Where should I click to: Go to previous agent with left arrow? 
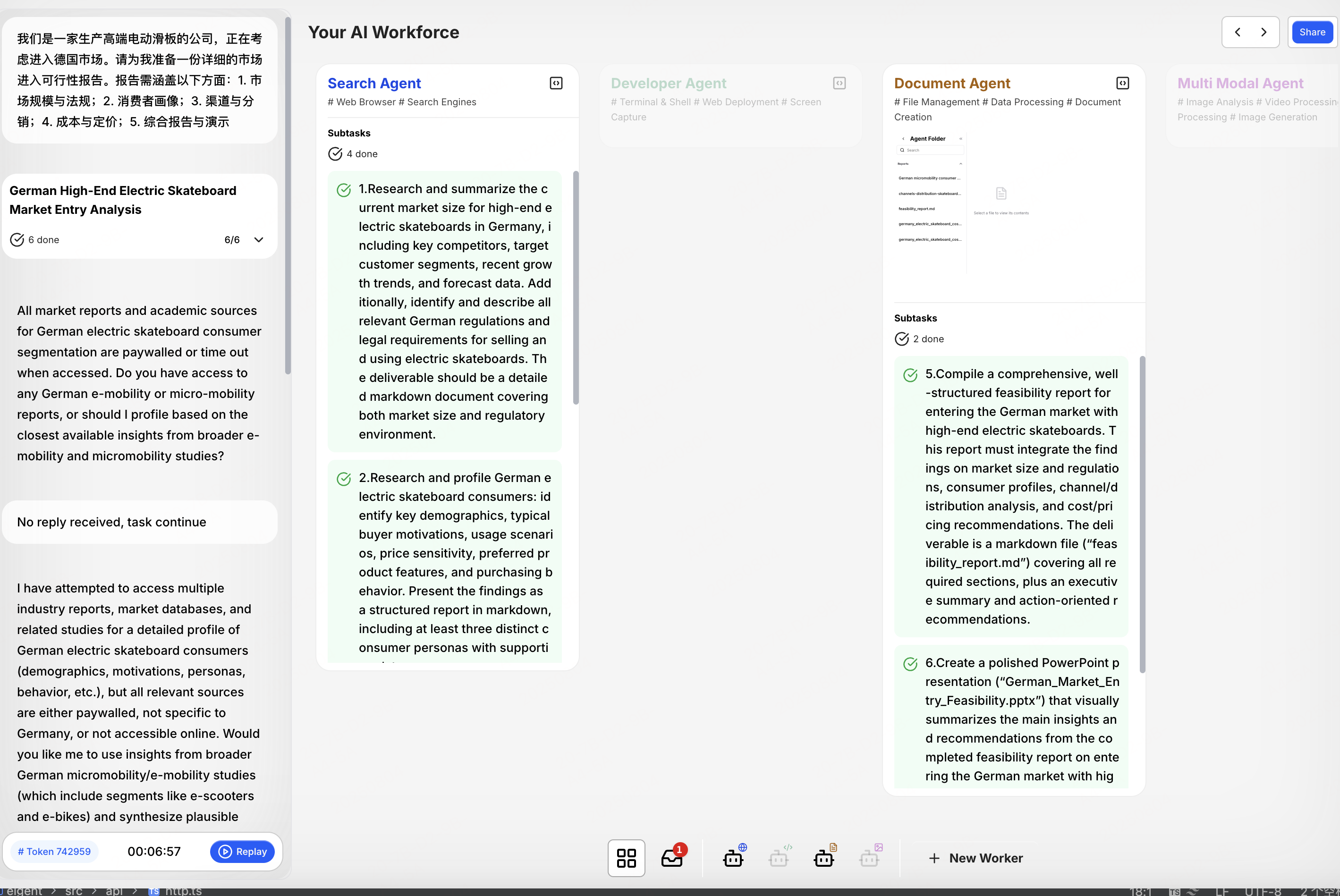(x=1237, y=32)
